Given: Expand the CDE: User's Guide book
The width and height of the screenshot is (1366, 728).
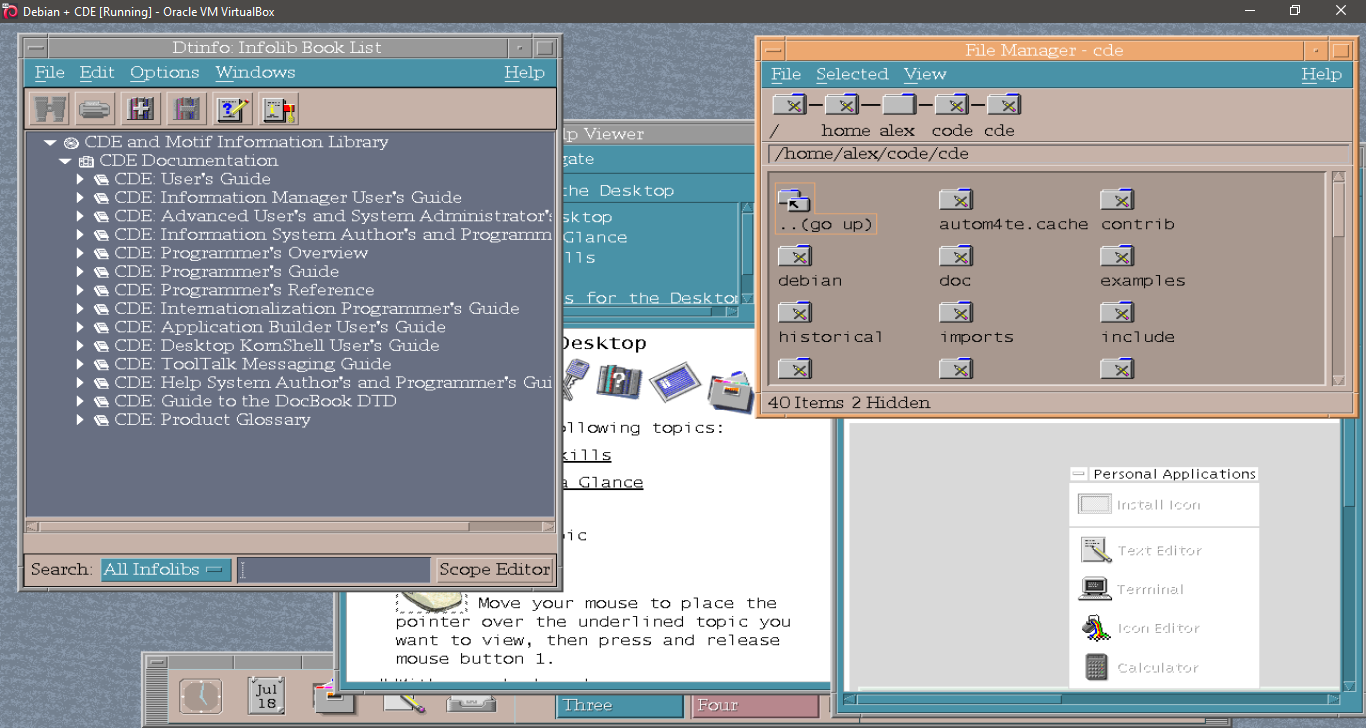Looking at the screenshot, I should click(82, 179).
